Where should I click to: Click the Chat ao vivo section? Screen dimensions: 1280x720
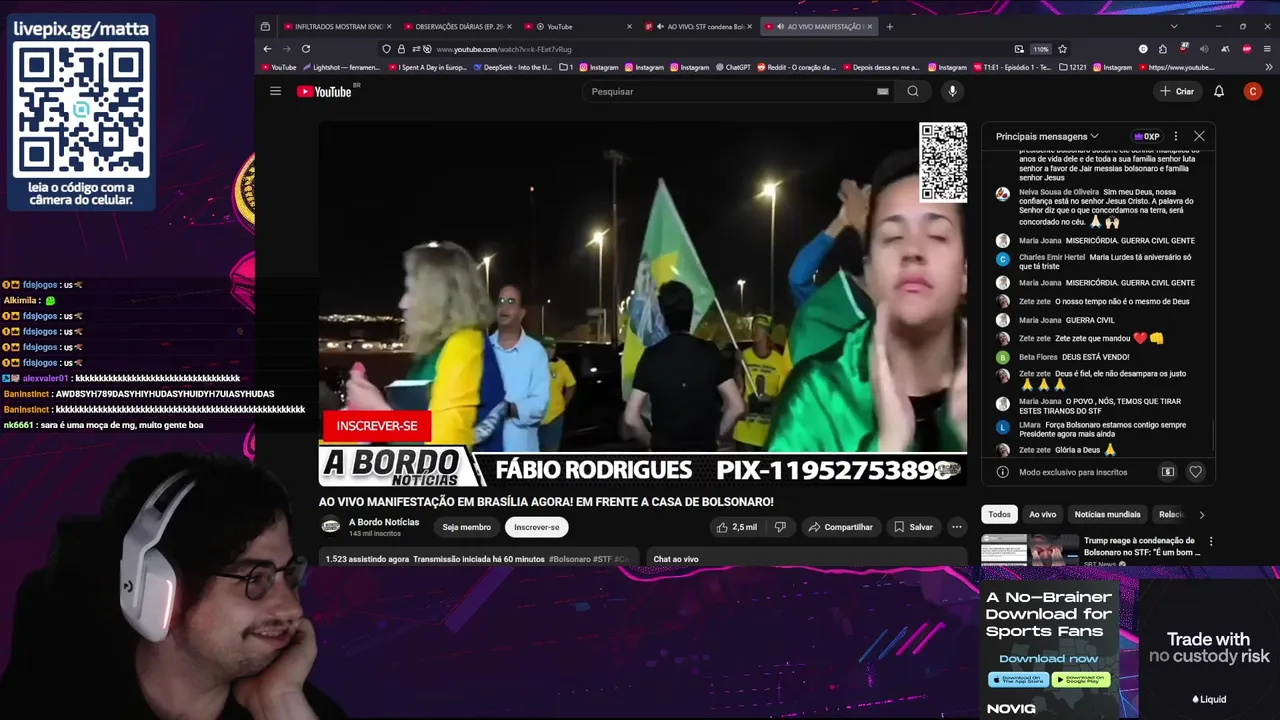click(x=807, y=558)
